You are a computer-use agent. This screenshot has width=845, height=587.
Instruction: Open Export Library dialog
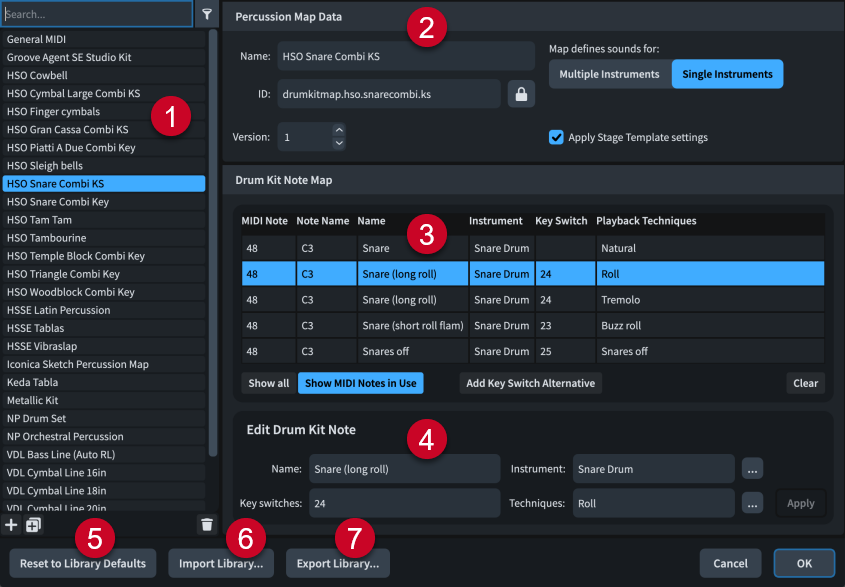click(338, 563)
